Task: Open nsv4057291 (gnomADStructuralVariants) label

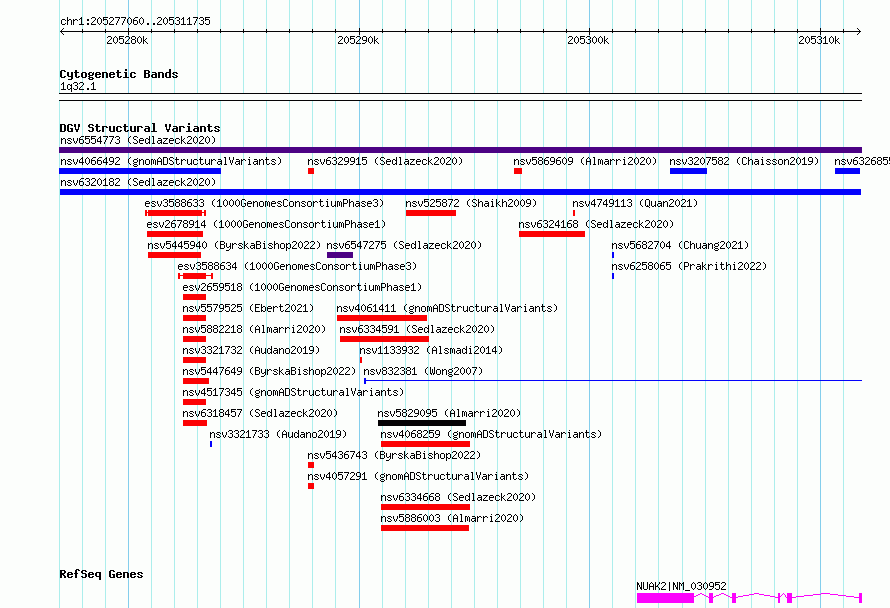Action: tap(418, 476)
